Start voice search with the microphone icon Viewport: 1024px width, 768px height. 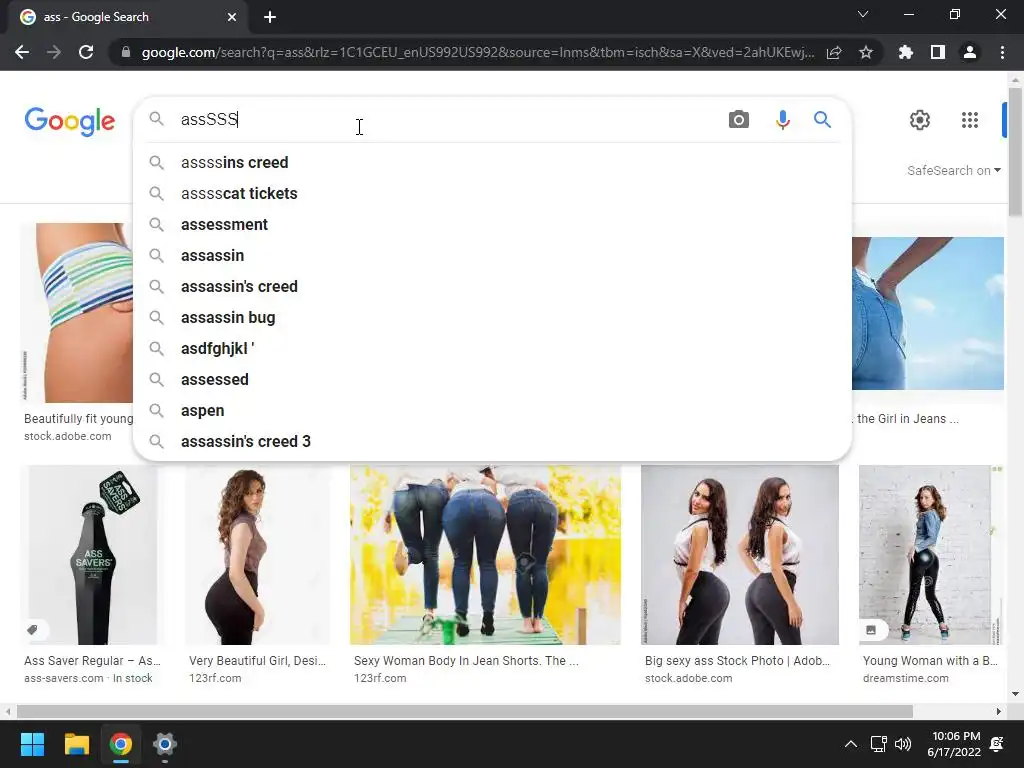[x=782, y=120]
